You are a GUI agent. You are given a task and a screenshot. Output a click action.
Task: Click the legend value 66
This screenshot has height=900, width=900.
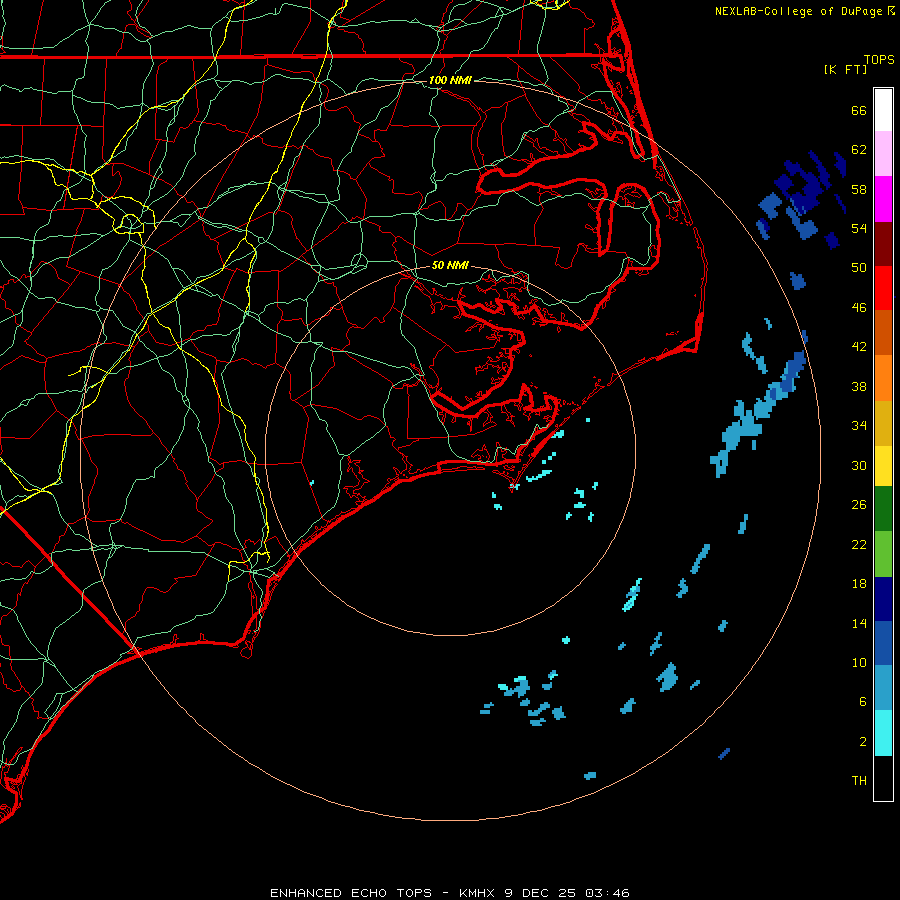coord(859,110)
